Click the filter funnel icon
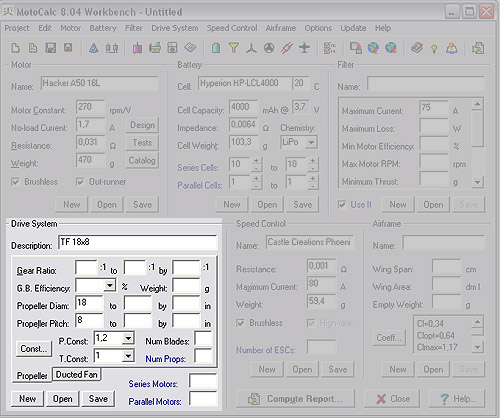500x418 pixels. [x=234, y=48]
